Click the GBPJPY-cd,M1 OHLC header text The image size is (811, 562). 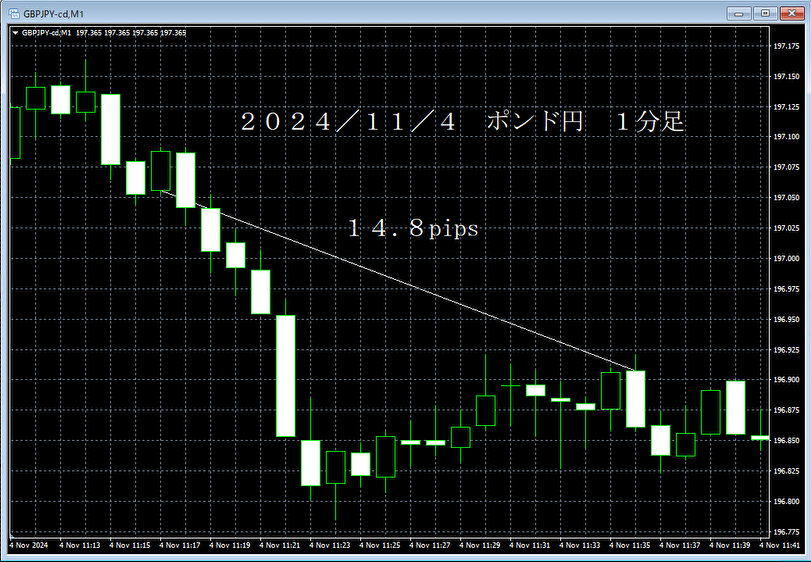[104, 33]
